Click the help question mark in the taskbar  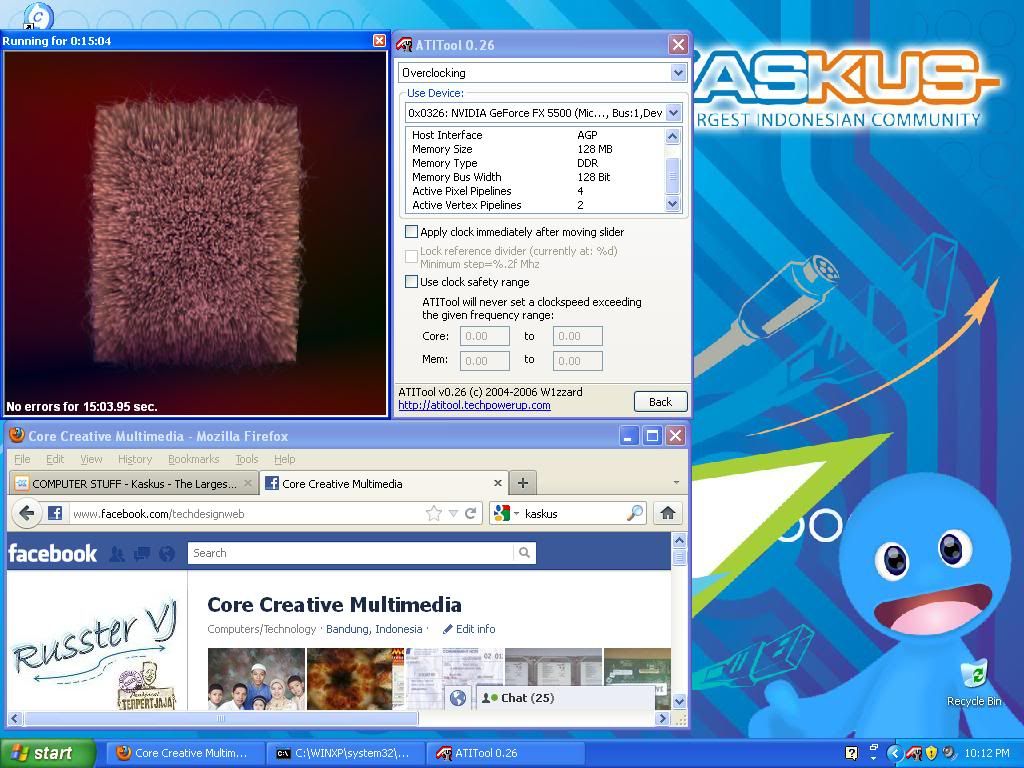tap(851, 753)
